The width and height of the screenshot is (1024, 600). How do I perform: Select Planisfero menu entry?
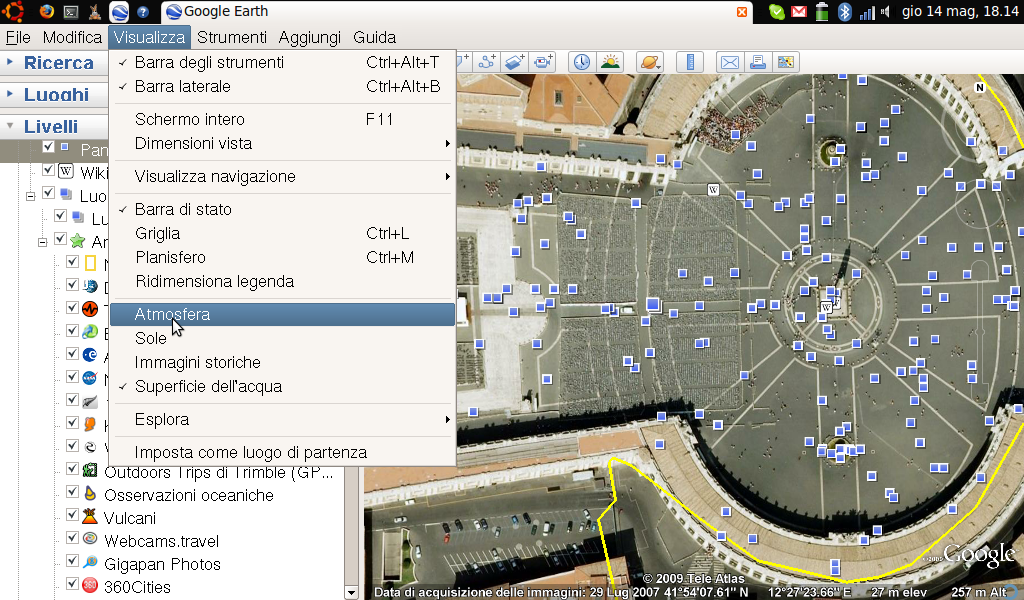[282, 257]
